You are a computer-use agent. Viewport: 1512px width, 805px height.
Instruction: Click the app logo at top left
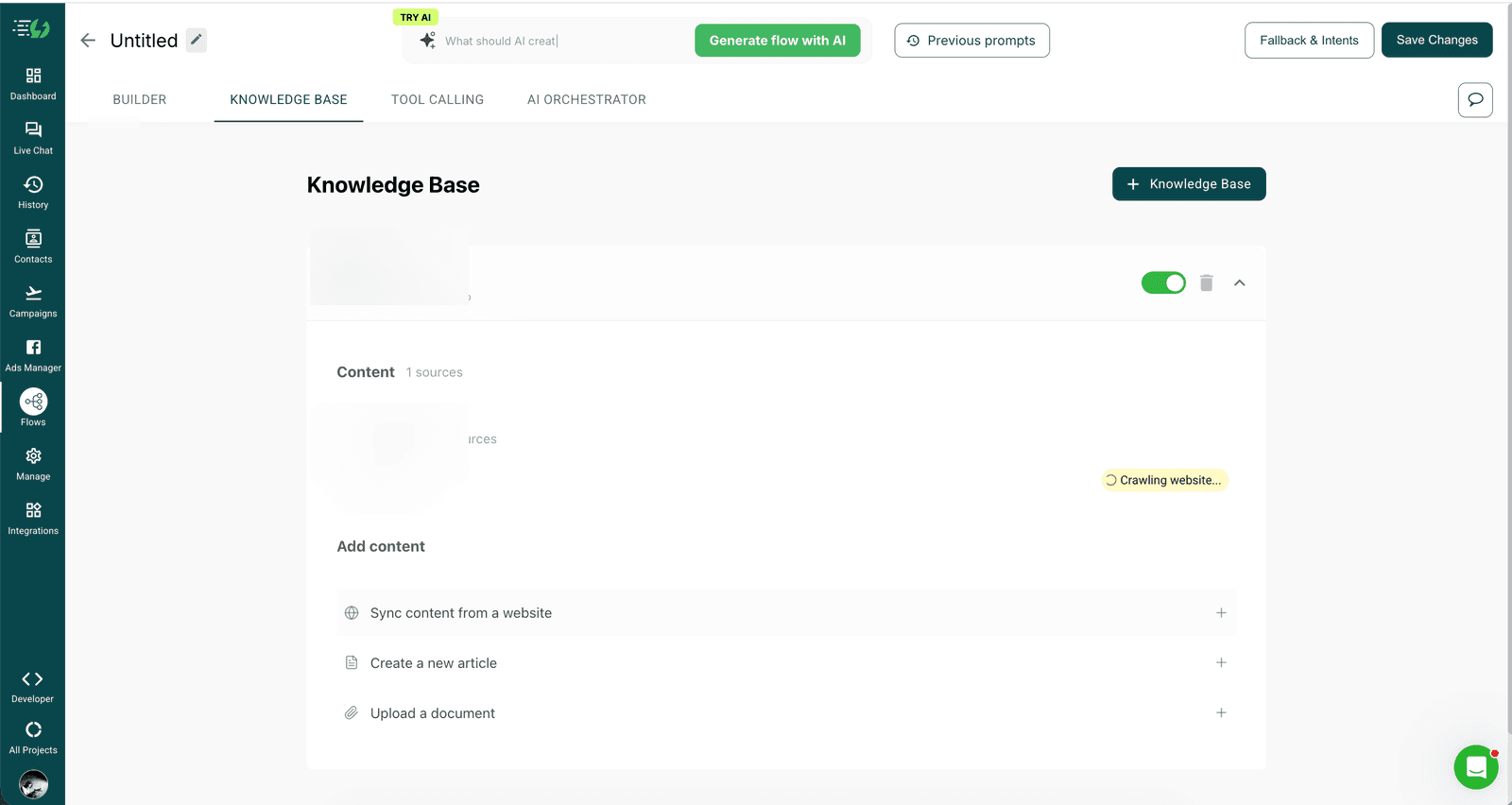click(31, 28)
